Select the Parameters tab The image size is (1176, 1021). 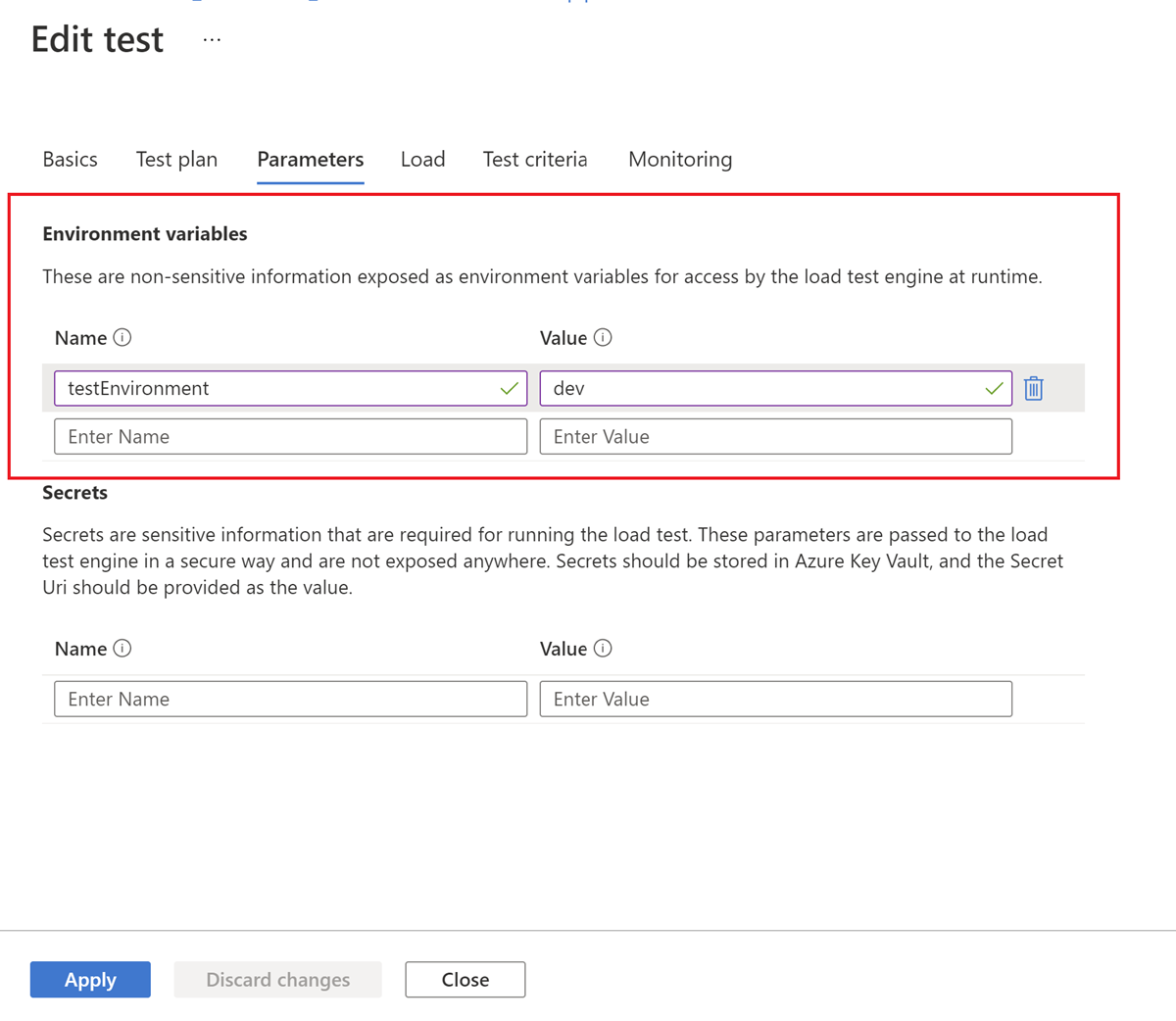(x=310, y=159)
